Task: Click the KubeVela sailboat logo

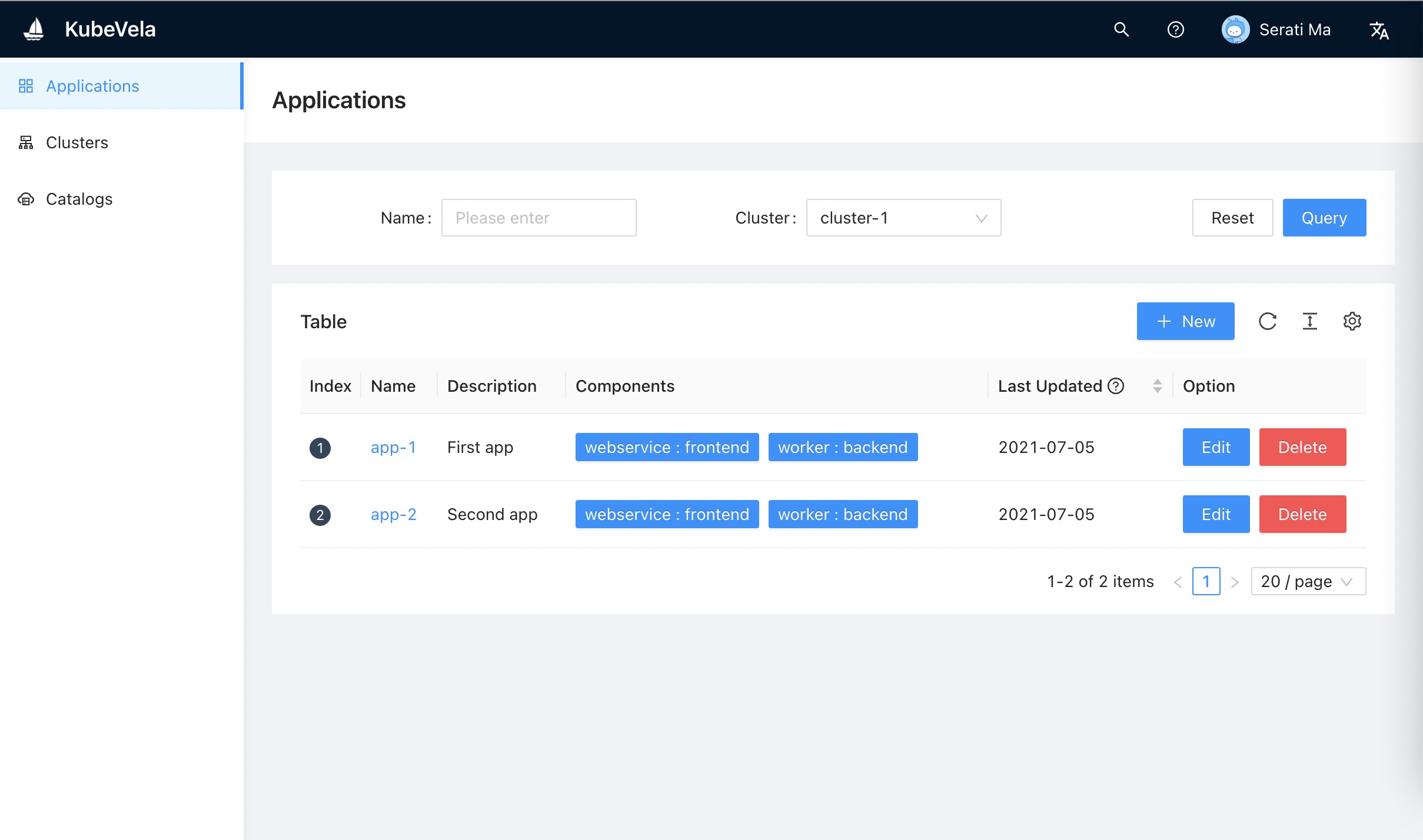Action: point(34,29)
